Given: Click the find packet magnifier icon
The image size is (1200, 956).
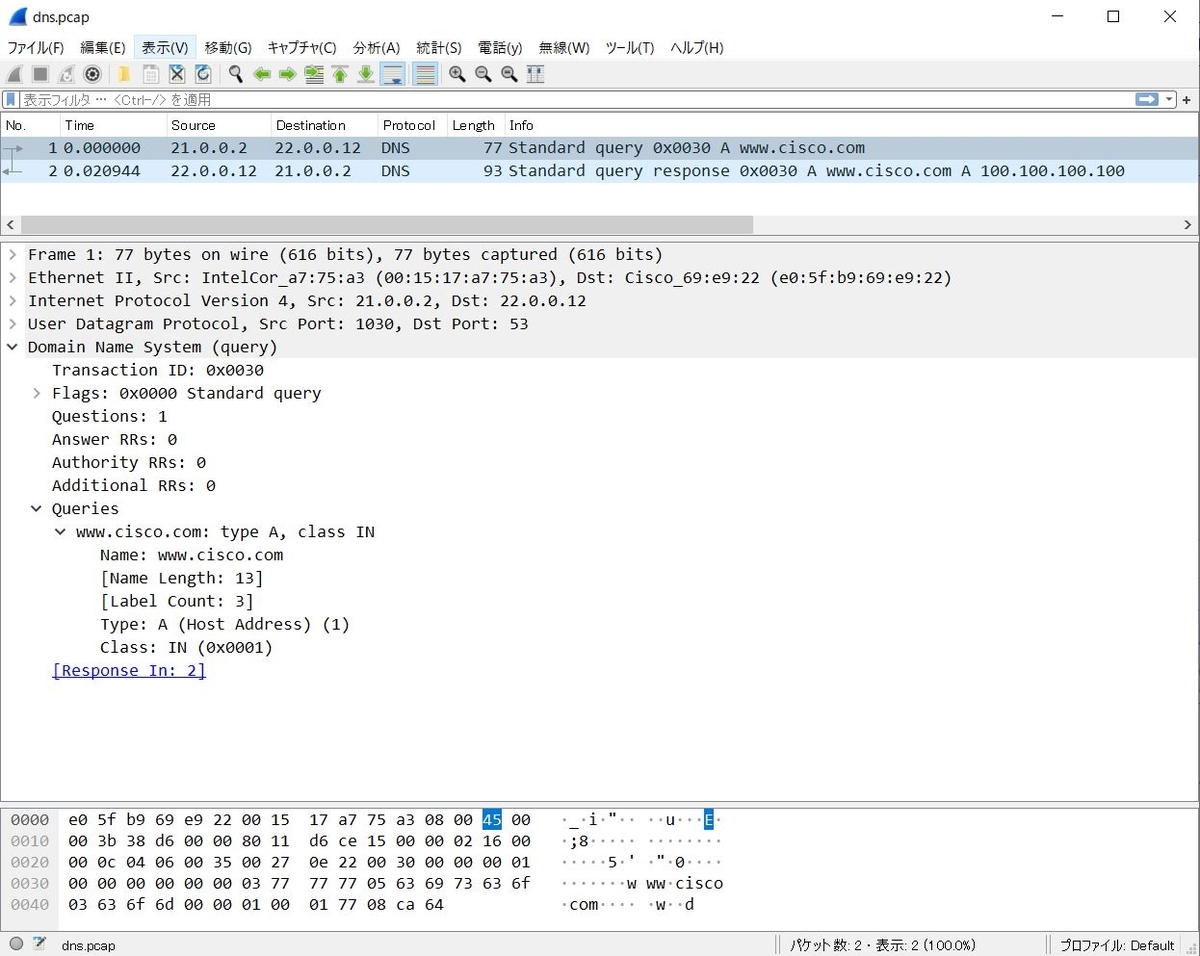Looking at the screenshot, I should pyautogui.click(x=236, y=74).
